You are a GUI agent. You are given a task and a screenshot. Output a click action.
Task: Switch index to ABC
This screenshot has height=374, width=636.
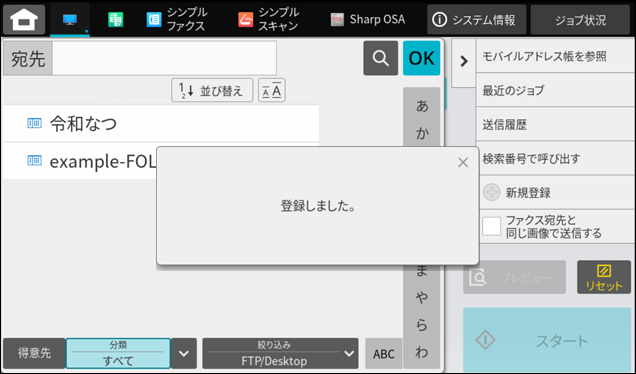384,353
